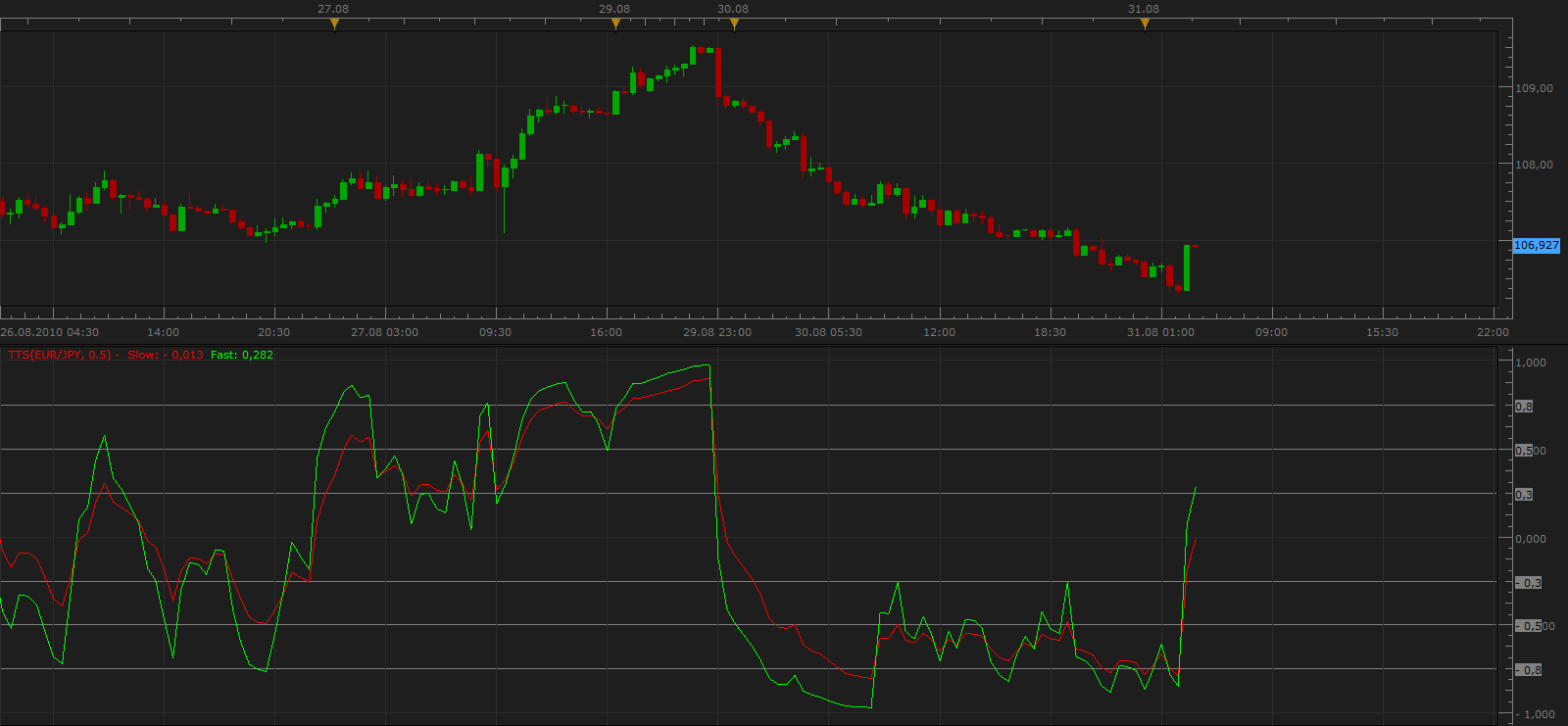Click the green Fast: 0,282 value
This screenshot has width=1568, height=726.
242,355
